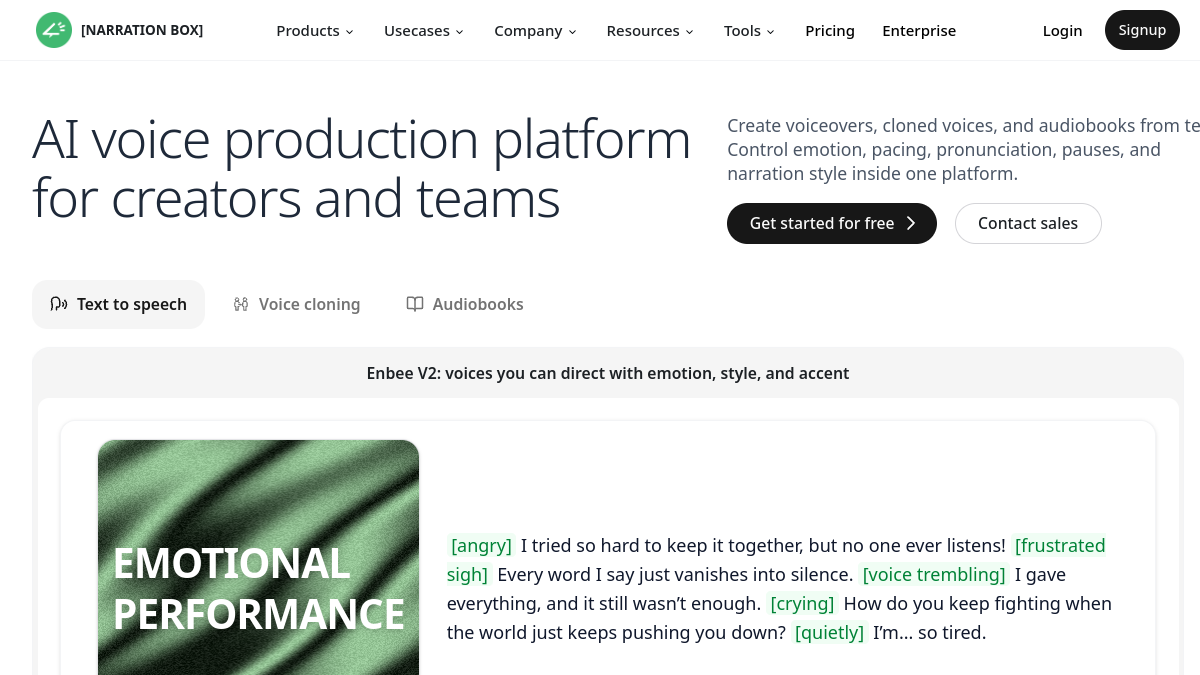Click the [crying] emotion tag
The width and height of the screenshot is (1200, 675).
click(x=802, y=604)
